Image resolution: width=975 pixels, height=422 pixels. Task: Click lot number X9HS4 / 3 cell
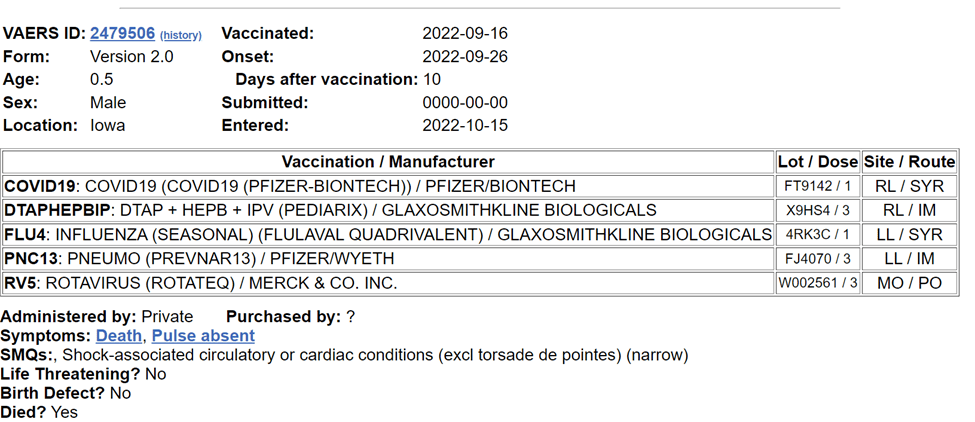[818, 210]
